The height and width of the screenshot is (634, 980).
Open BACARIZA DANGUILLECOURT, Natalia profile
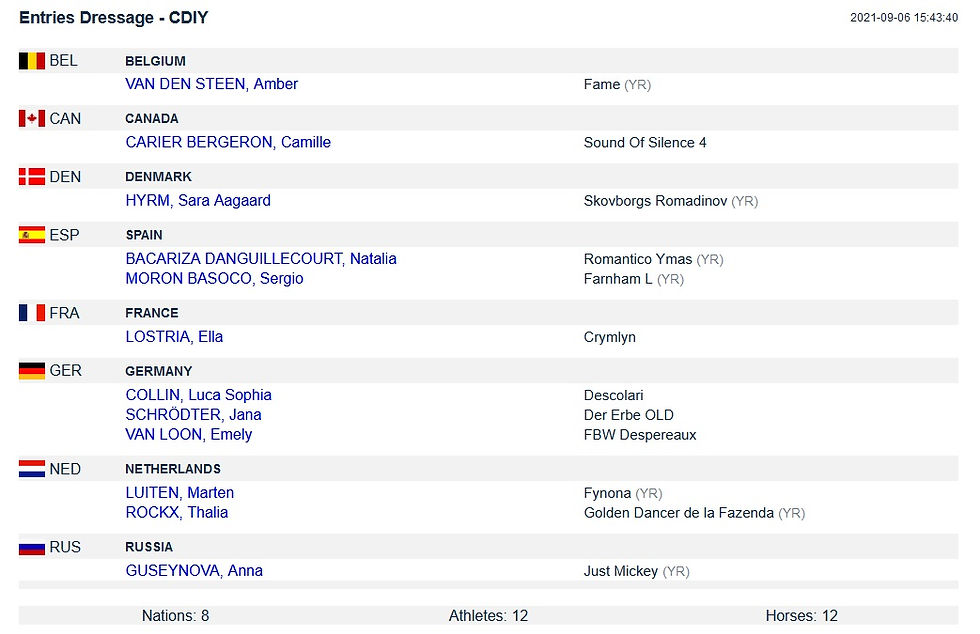261,258
